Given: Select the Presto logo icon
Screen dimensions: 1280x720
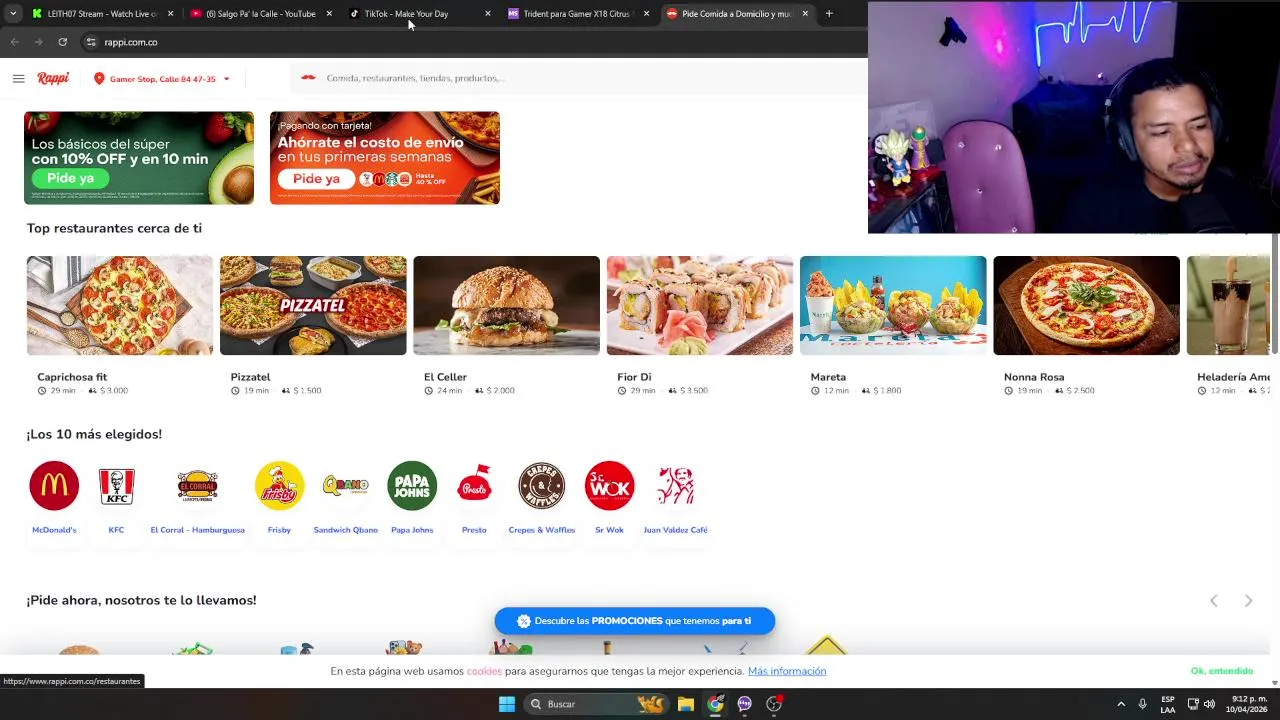Looking at the screenshot, I should 474,486.
